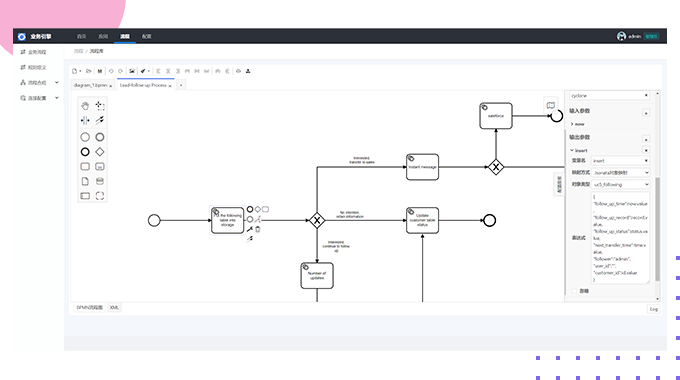This screenshot has width=680, height=380.
Task: Click the redo icon in toolbar
Action: [121, 71]
